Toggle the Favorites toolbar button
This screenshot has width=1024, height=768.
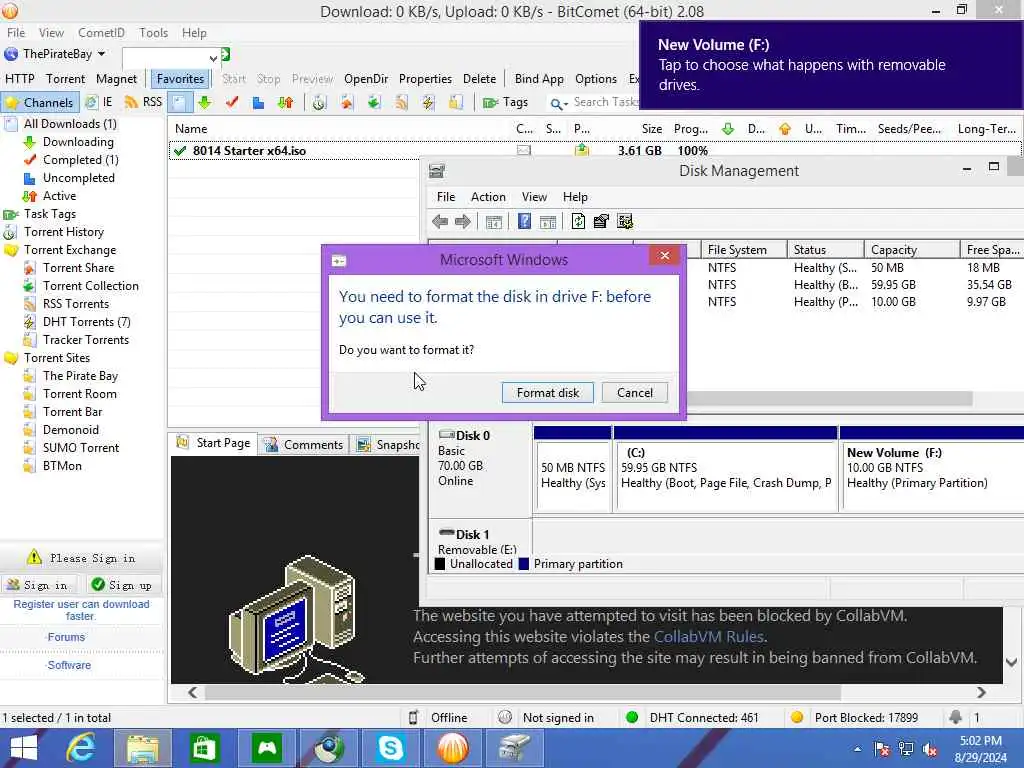(x=180, y=79)
